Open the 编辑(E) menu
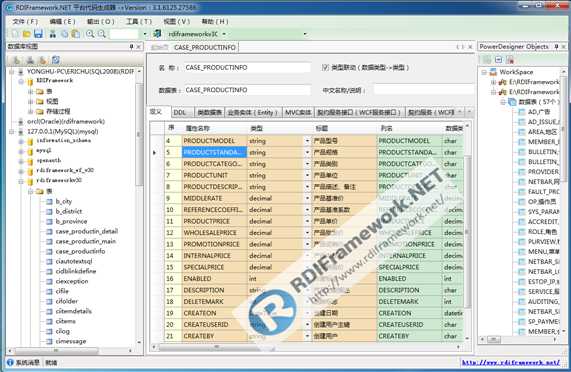This screenshot has width=571, height=372. pyautogui.click(x=62, y=21)
